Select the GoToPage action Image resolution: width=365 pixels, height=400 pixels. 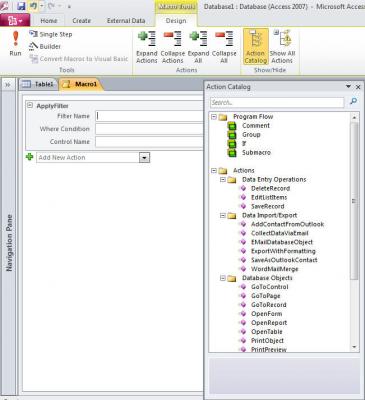(265, 296)
